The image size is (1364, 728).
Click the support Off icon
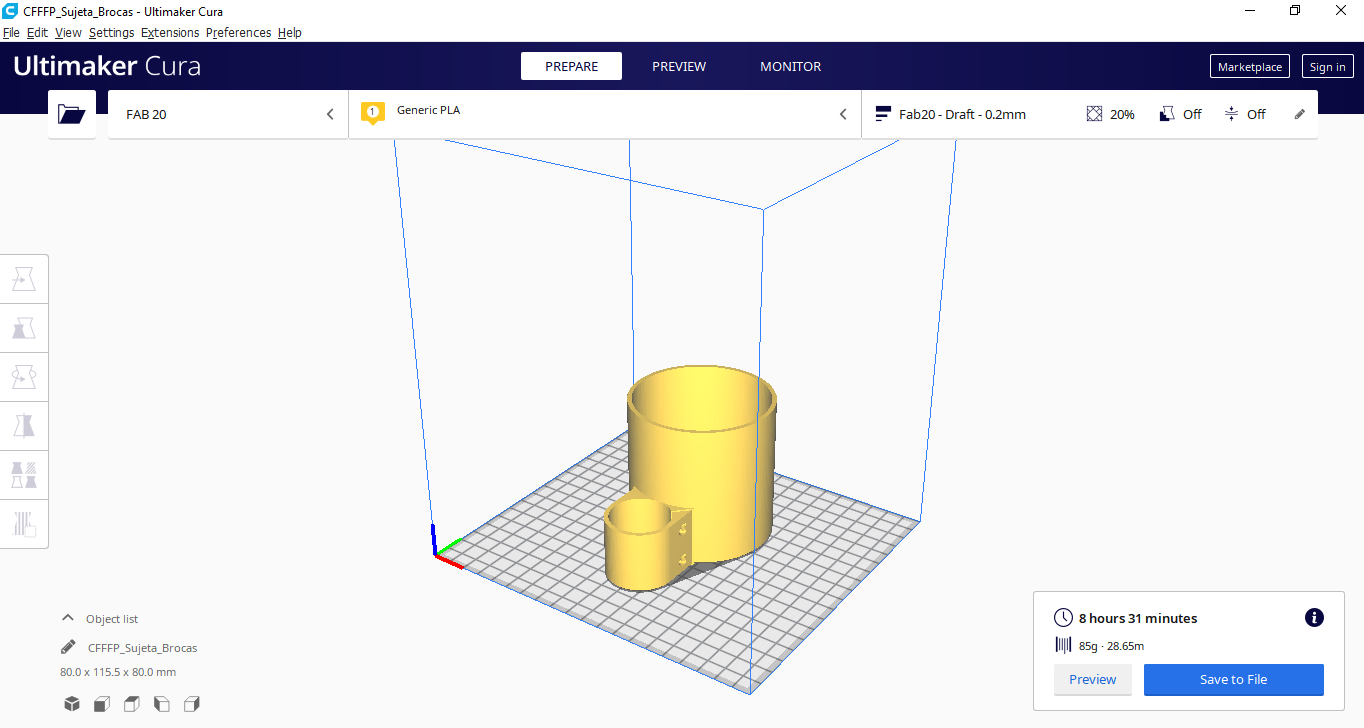click(x=1167, y=114)
